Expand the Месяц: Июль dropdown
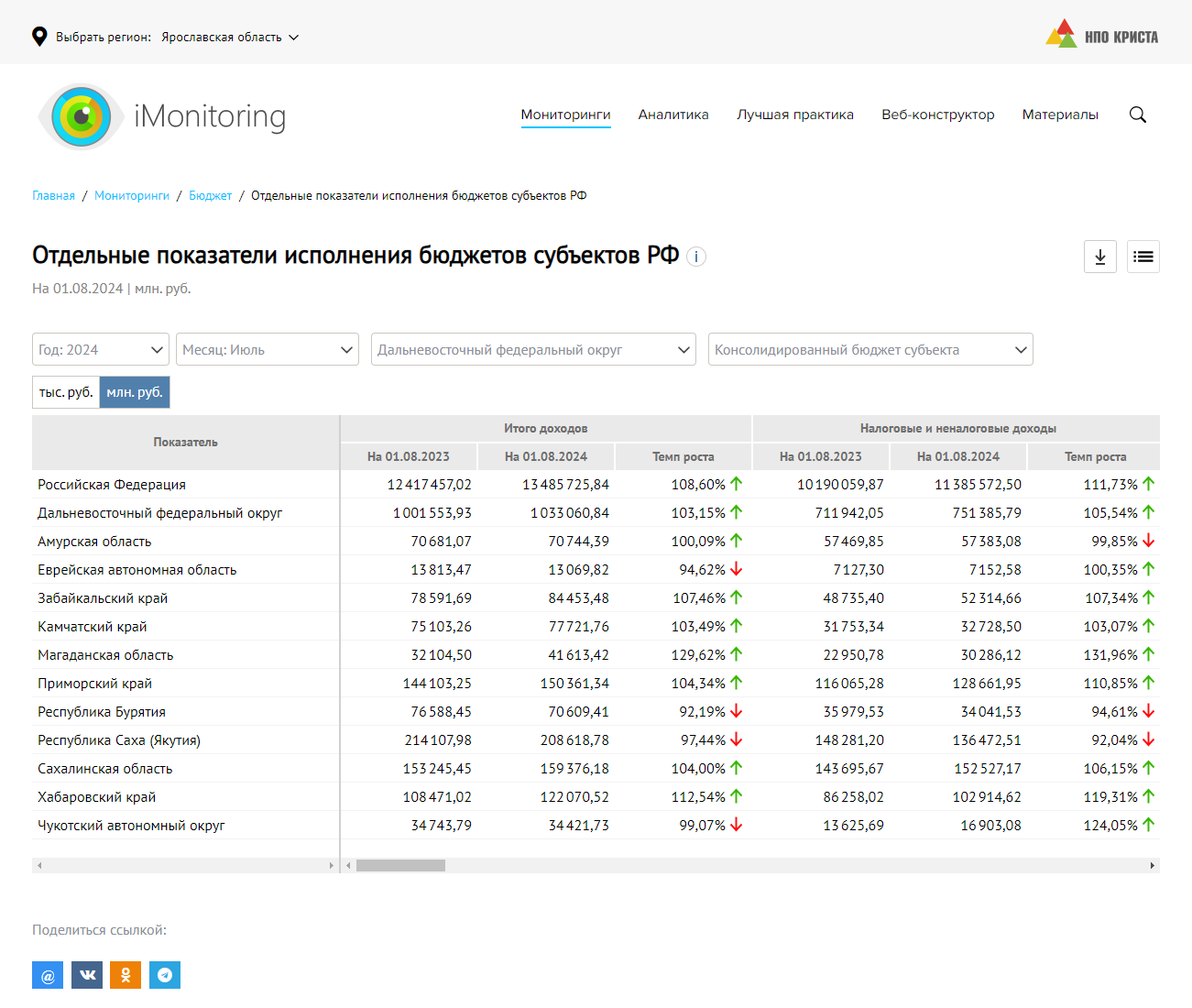The width and height of the screenshot is (1192, 1008). point(268,349)
